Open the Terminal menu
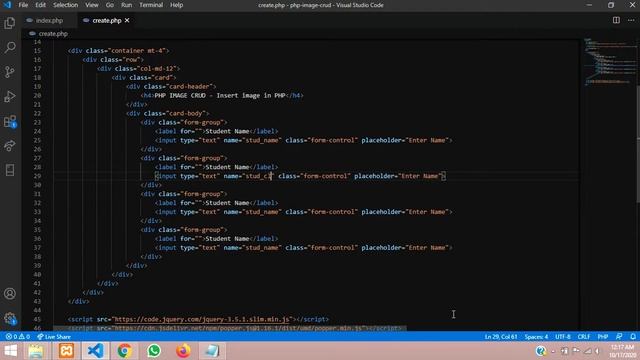 coord(151,5)
